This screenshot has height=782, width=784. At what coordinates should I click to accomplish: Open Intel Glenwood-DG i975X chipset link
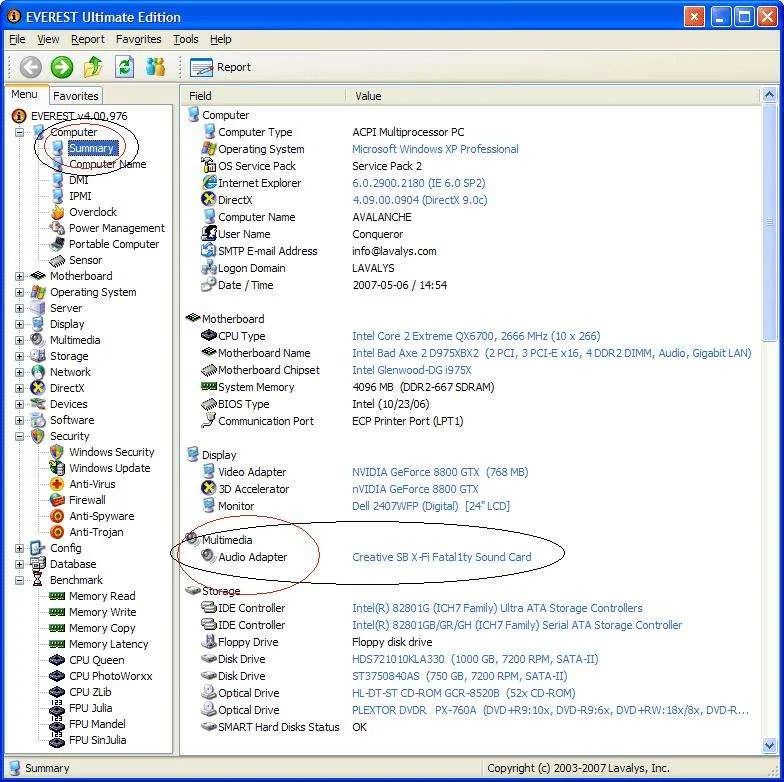(412, 370)
